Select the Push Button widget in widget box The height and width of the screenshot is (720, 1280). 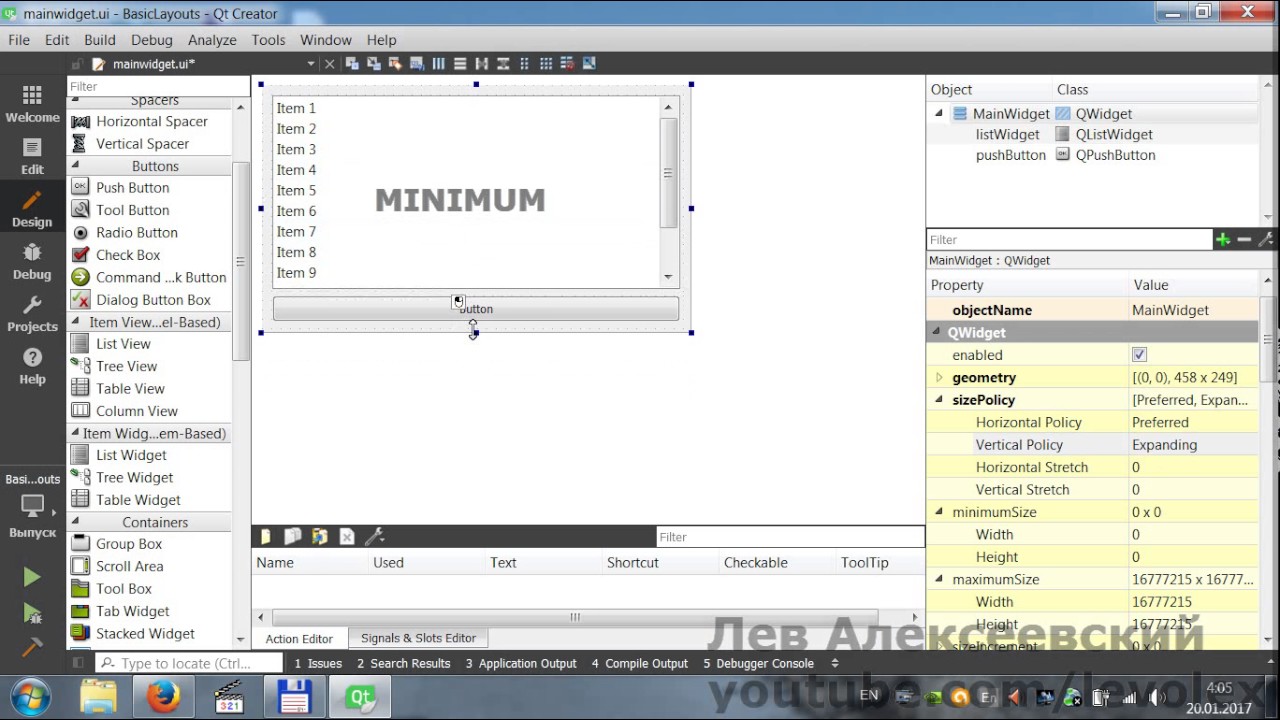point(132,188)
